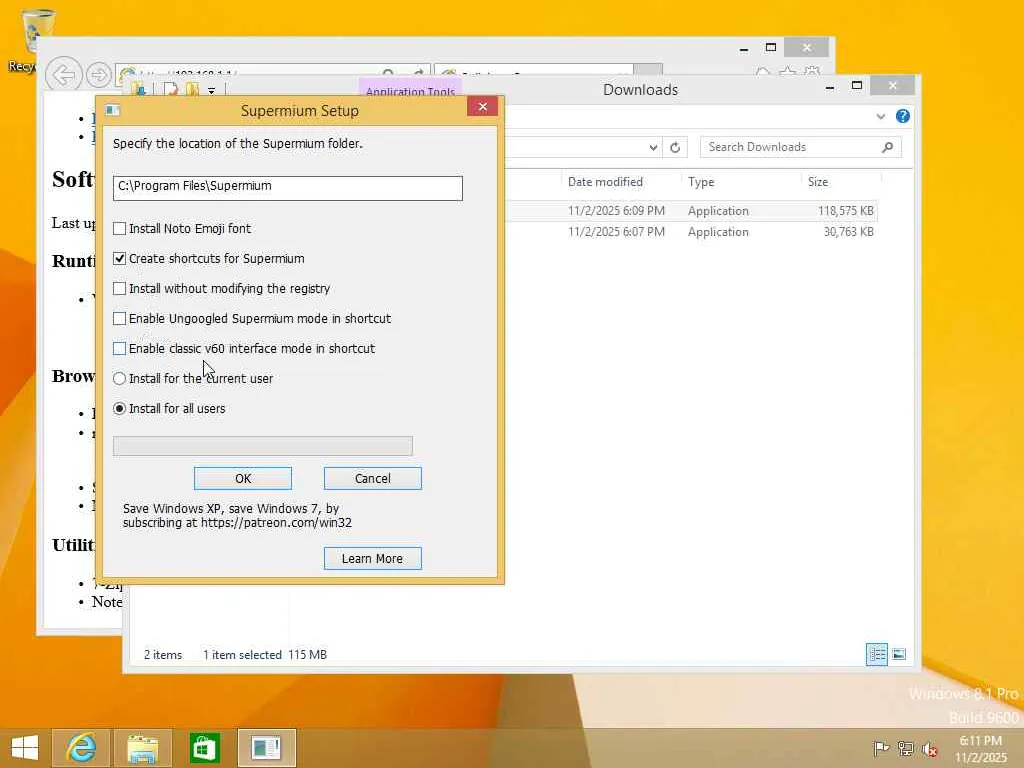Image resolution: width=1024 pixels, height=768 pixels.
Task: Open the Windows Start button
Action: tap(25, 748)
